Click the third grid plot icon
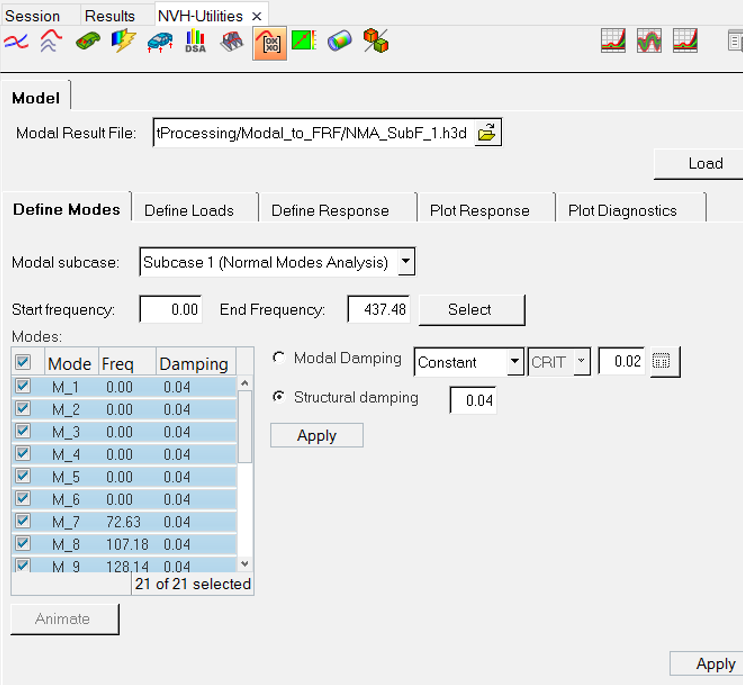 (x=685, y=41)
